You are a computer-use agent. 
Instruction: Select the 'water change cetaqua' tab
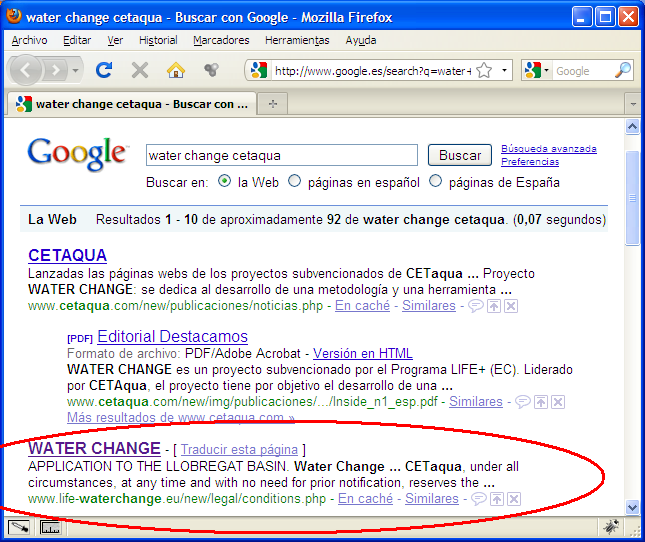click(132, 104)
